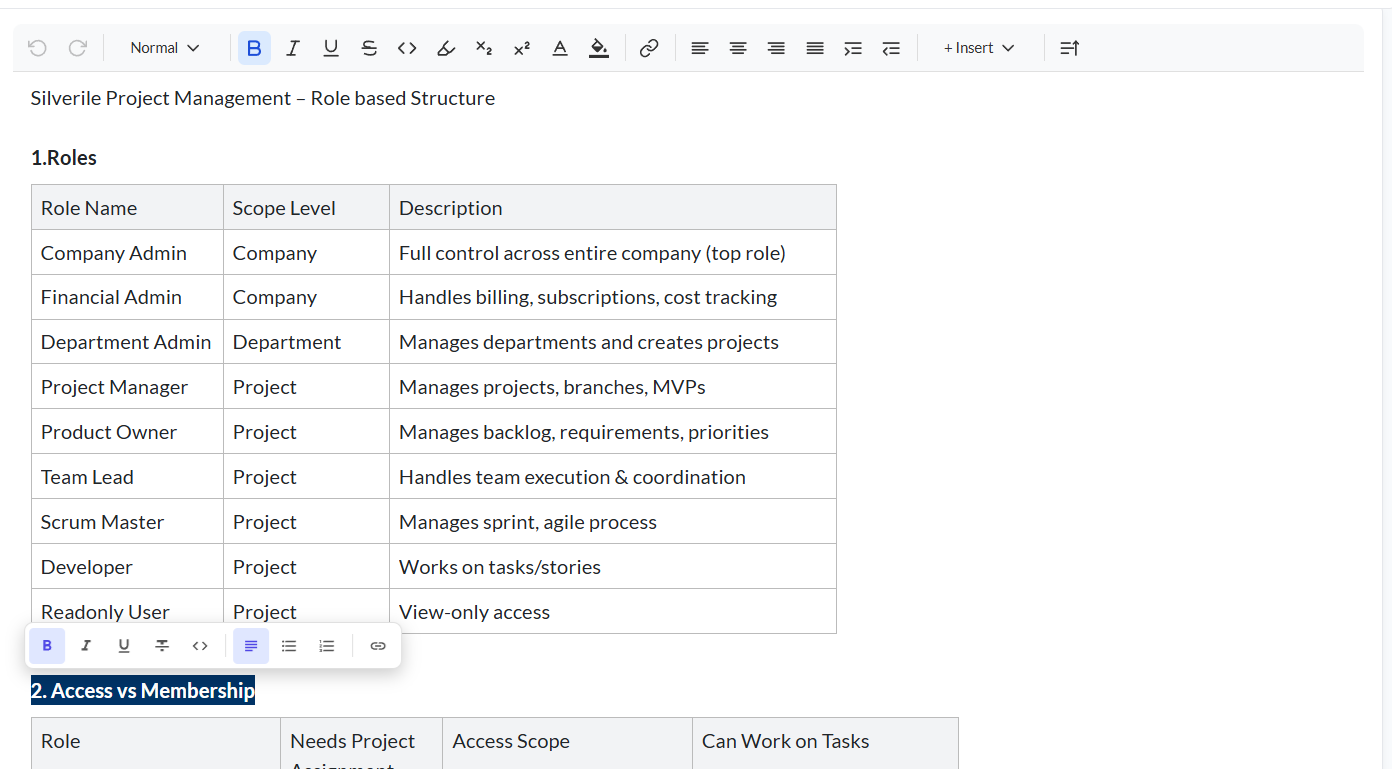This screenshot has width=1392, height=769.
Task: Open the Normal paragraph style dropdown
Action: click(165, 48)
